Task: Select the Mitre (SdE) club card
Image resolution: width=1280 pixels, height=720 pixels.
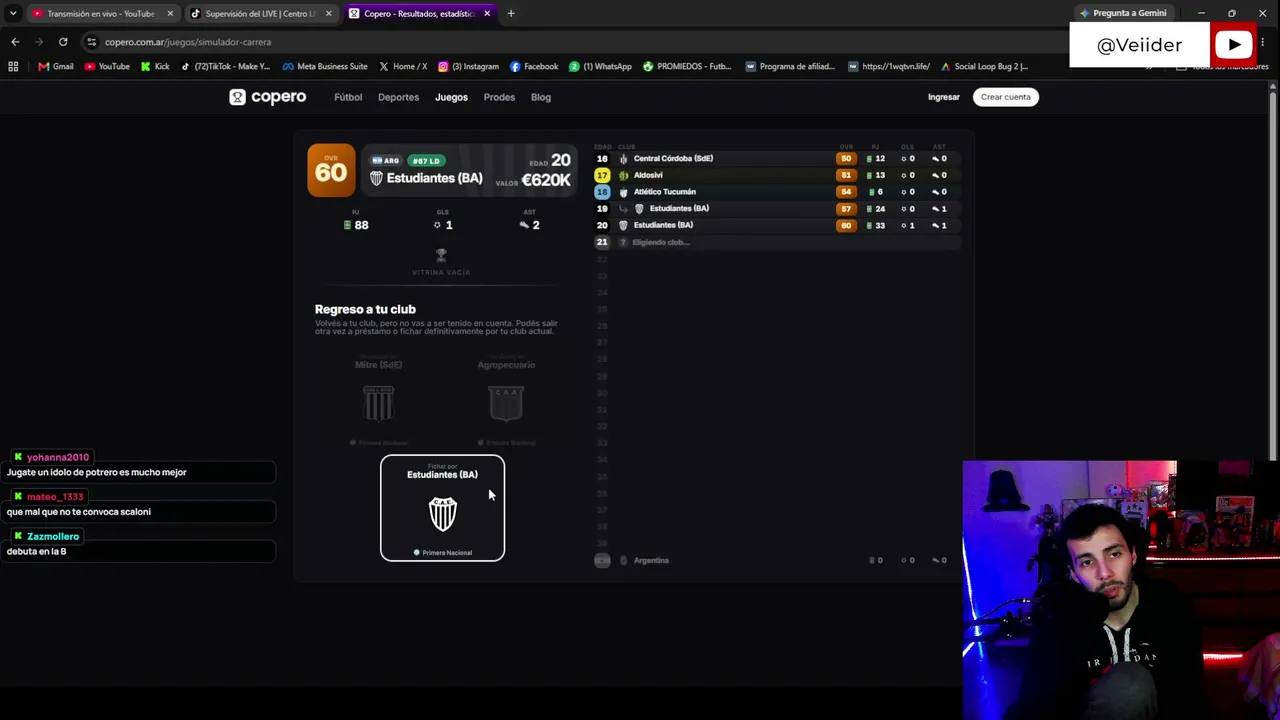Action: click(x=378, y=398)
